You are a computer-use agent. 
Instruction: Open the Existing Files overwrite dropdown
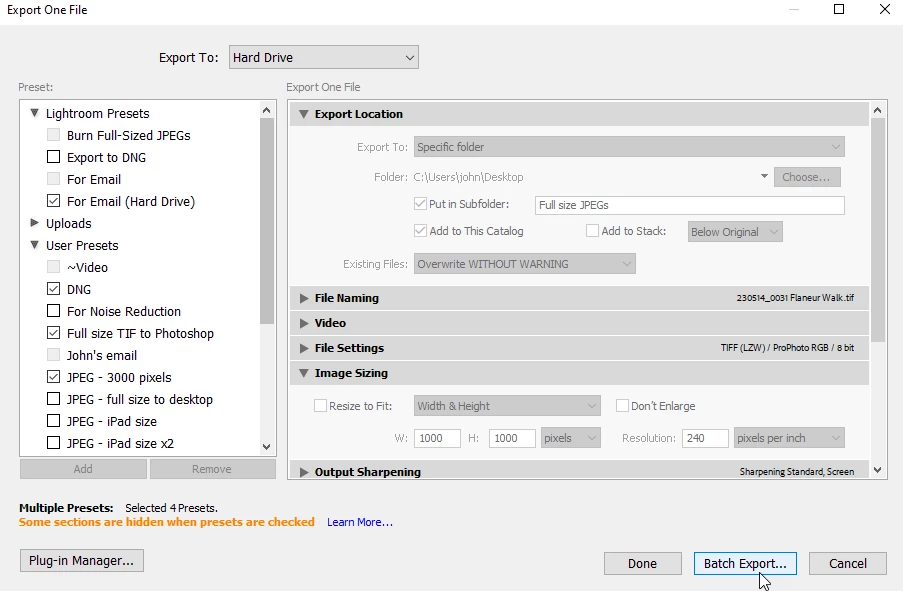(524, 264)
